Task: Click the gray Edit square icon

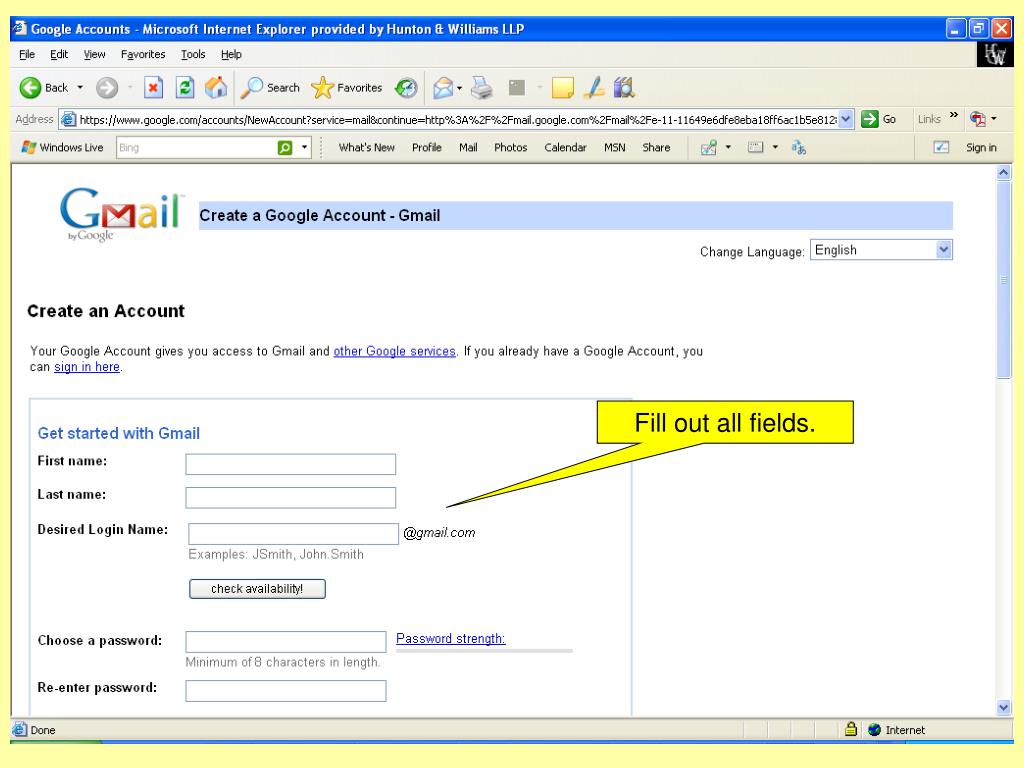Action: pos(517,88)
